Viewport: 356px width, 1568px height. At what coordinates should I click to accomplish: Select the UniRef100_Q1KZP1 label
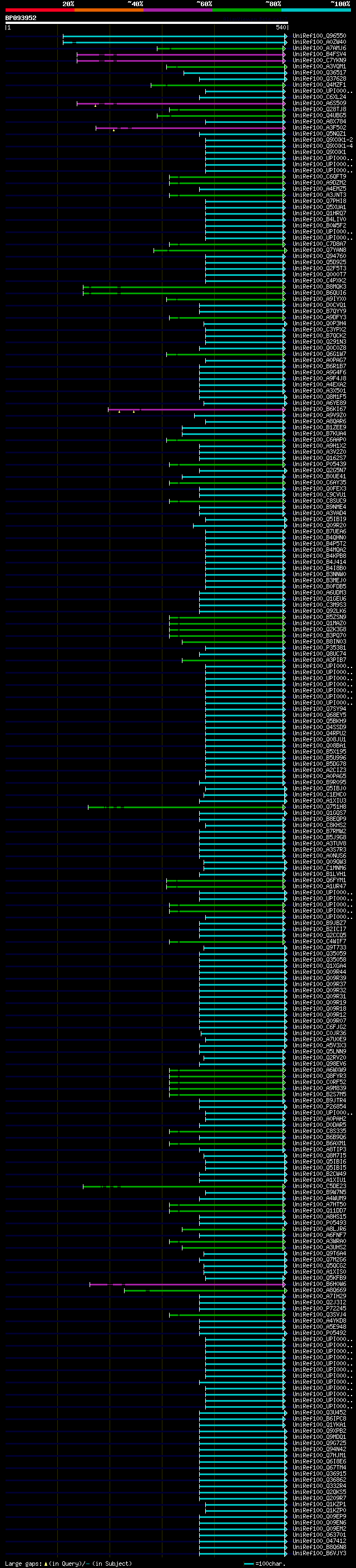(319, 1504)
